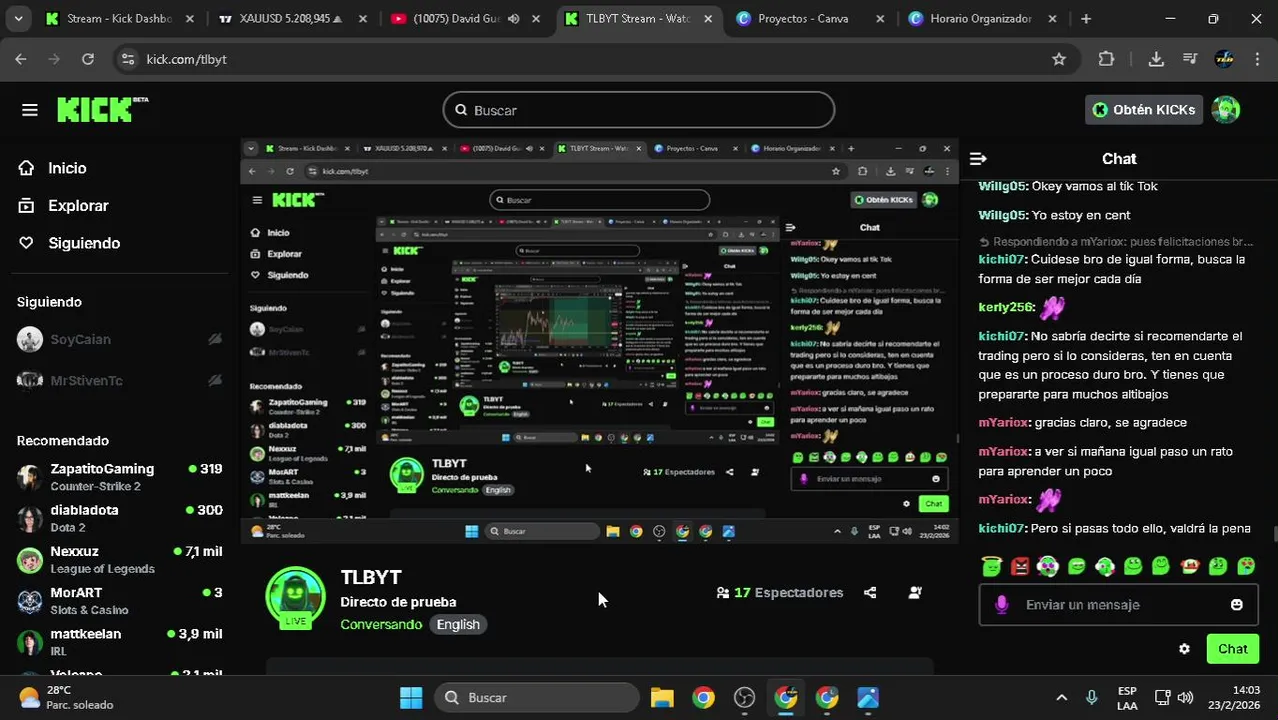Bookmark this page with the star icon
This screenshot has height=720, width=1278.
[x=1059, y=59]
